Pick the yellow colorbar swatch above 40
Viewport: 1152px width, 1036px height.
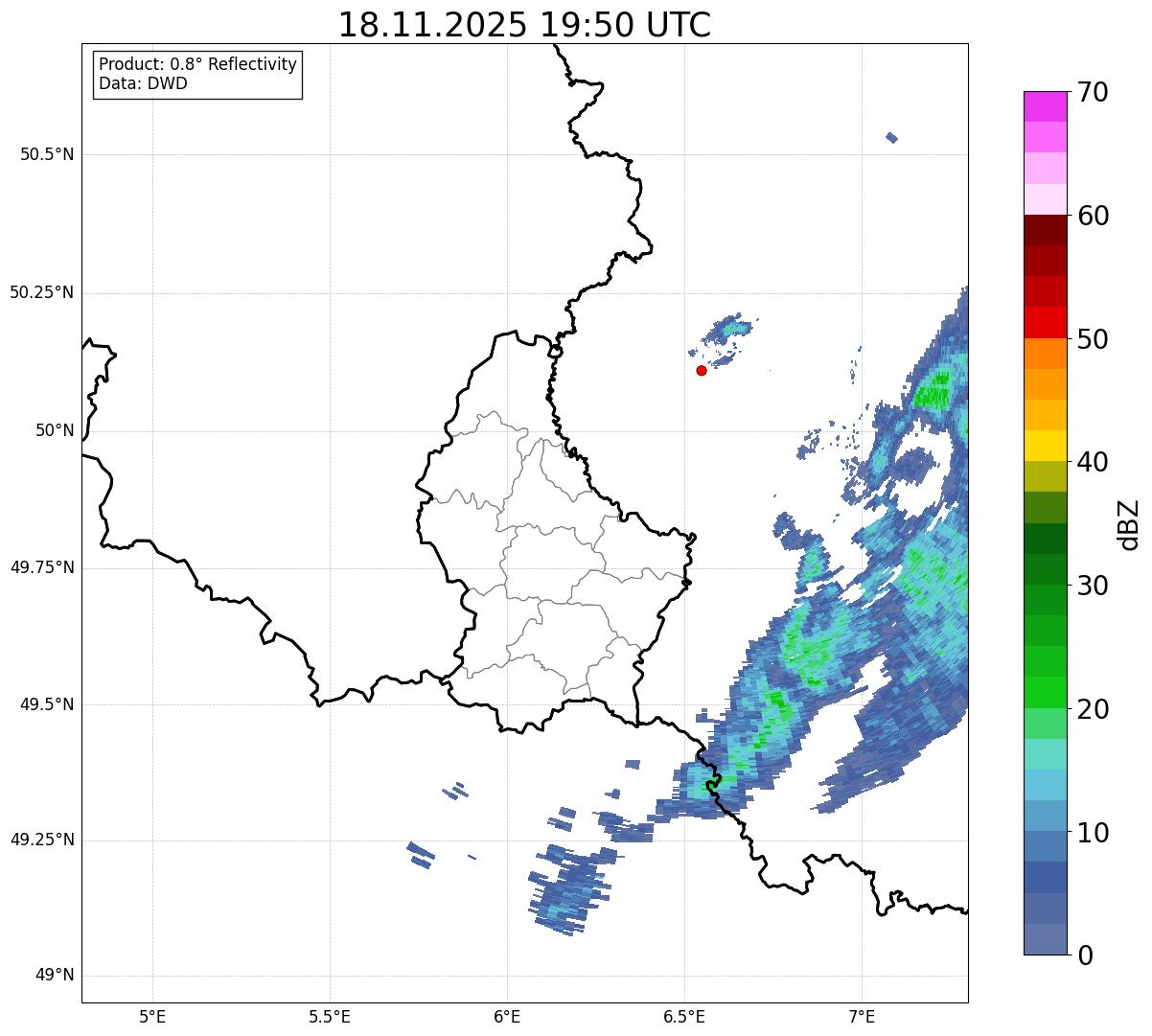(1046, 446)
